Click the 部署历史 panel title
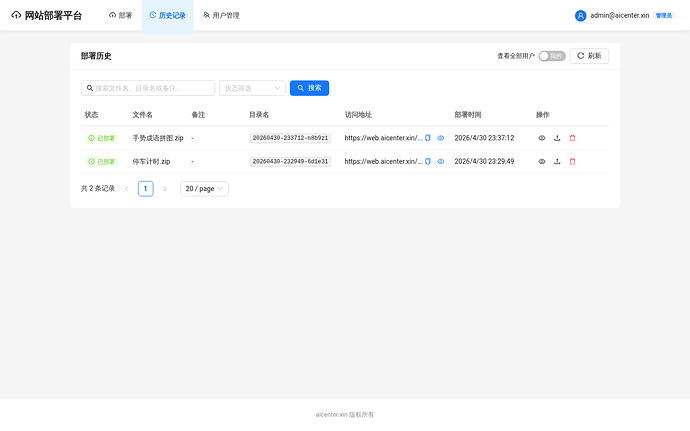Viewport: 690px width, 431px height. tap(96, 56)
